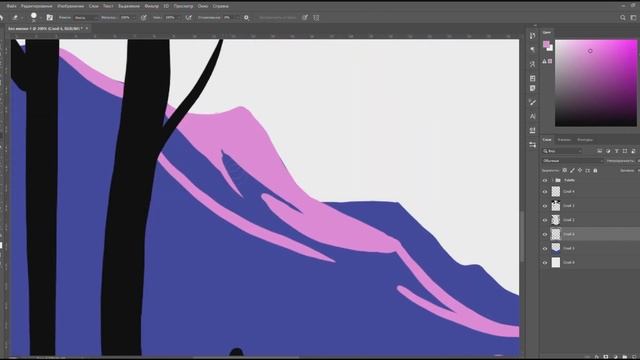Image resolution: width=640 pixels, height=360 pixels.
Task: Expand the layer group folder
Action: tap(552, 180)
